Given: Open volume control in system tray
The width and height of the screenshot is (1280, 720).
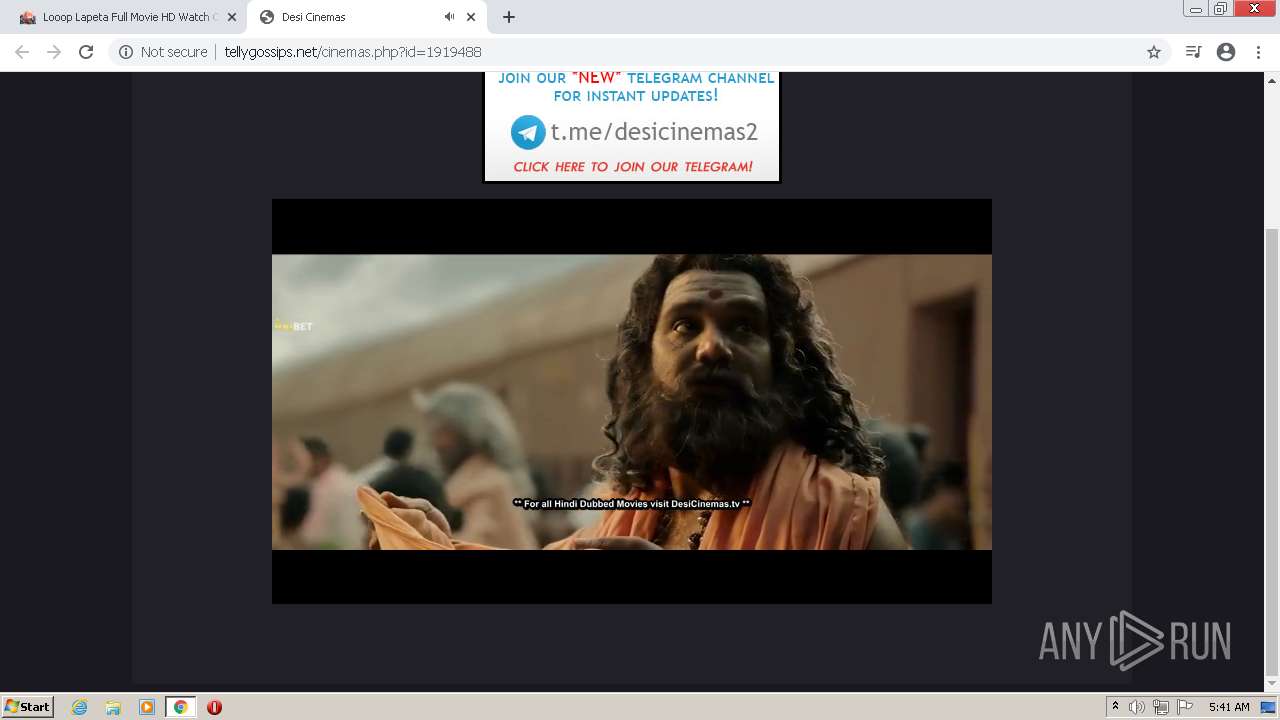Looking at the screenshot, I should (1137, 707).
